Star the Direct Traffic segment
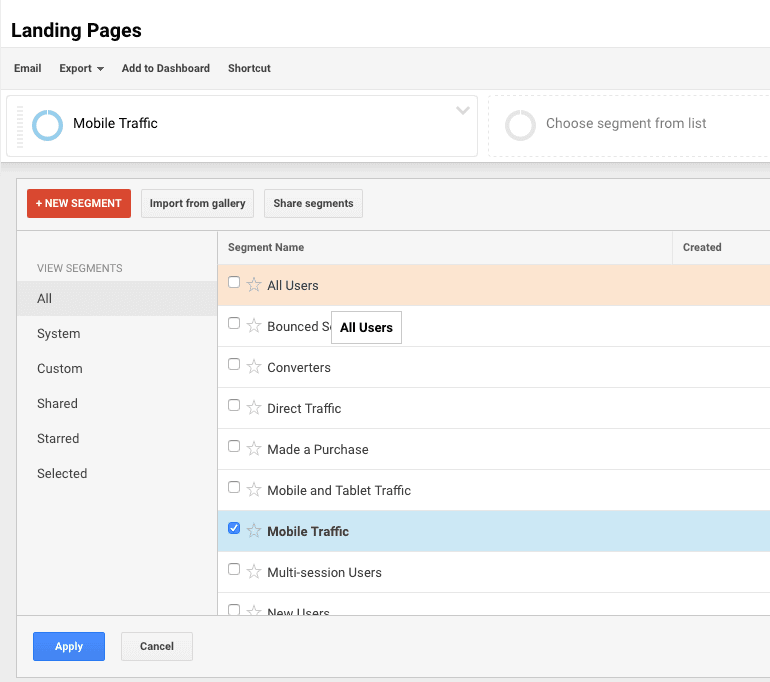 [x=253, y=408]
